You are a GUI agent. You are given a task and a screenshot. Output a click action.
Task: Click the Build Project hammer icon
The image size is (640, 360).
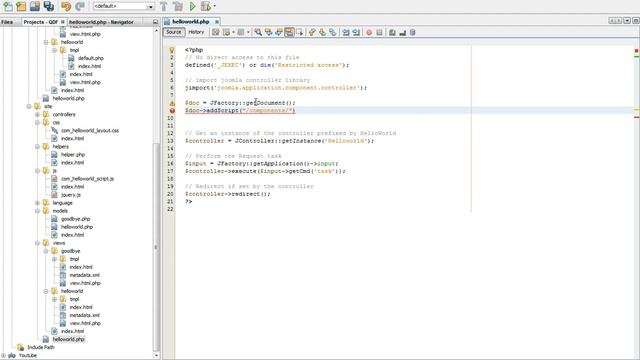tap(164, 6)
